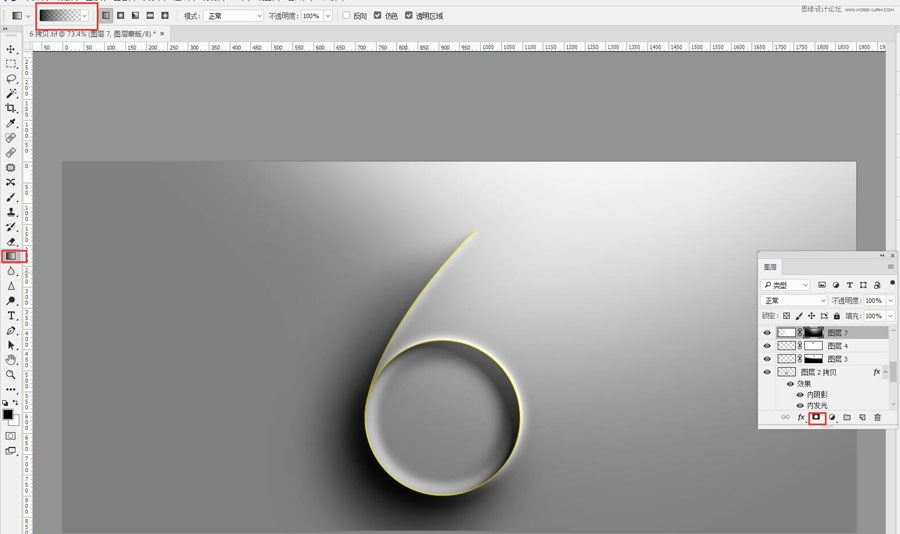The width and height of the screenshot is (900, 534).
Task: Select the Type tool
Action: coord(10,316)
